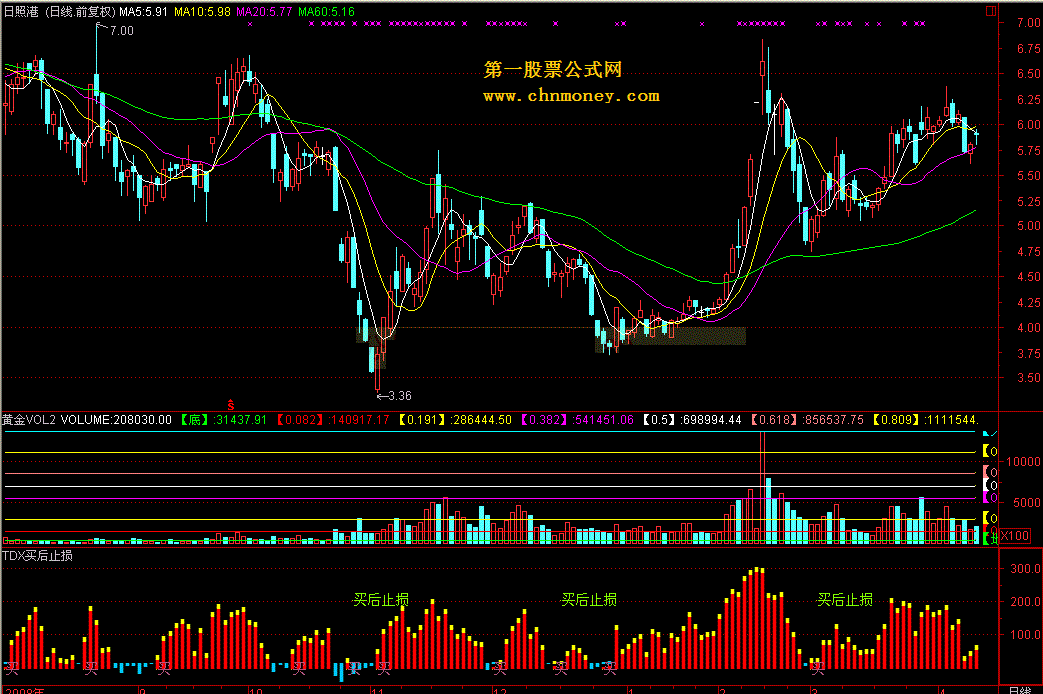Viewport: 1043px width, 694px height.
Task: Click the 2008年 label on the date axis
Action: tap(25, 691)
